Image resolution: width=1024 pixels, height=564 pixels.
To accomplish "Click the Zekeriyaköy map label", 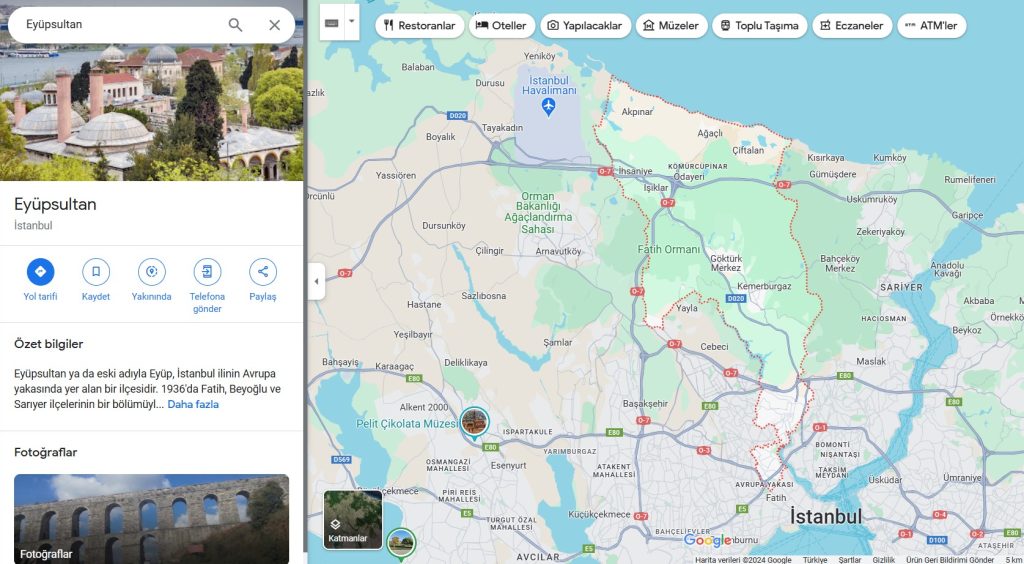I will (880, 232).
